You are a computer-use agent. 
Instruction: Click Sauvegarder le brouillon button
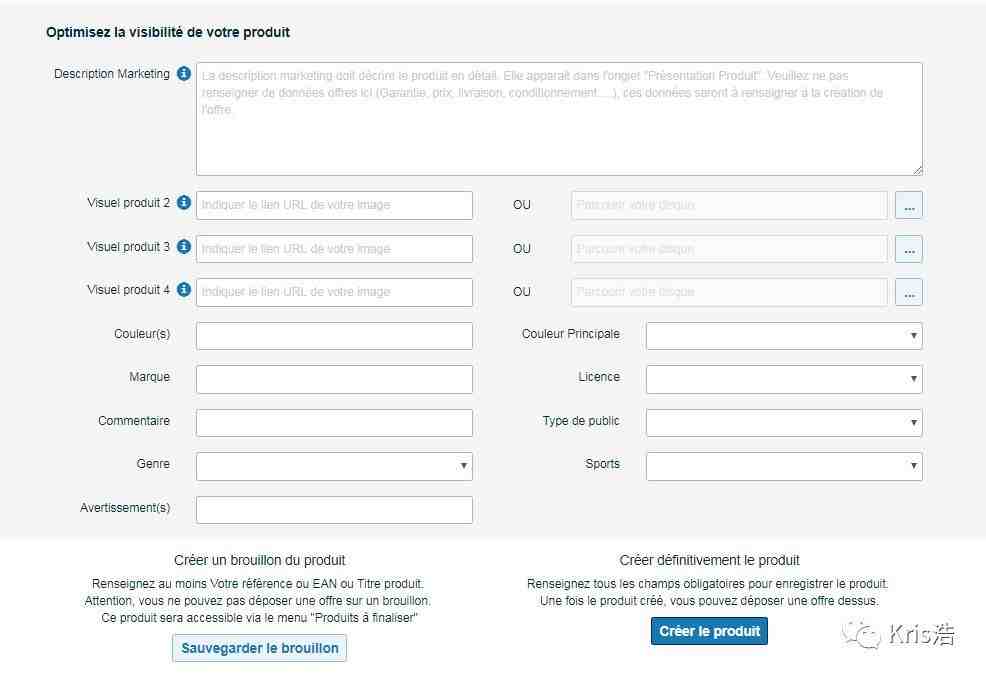click(x=260, y=648)
